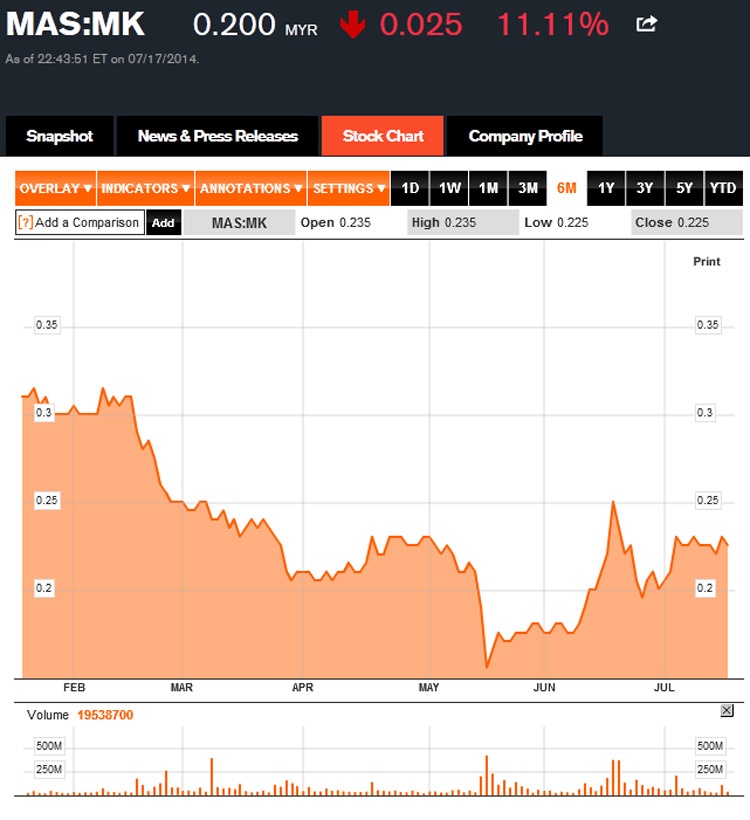Viewport: 750px width, 820px height.
Task: Switch to the Snapshot tab
Action: (x=59, y=136)
